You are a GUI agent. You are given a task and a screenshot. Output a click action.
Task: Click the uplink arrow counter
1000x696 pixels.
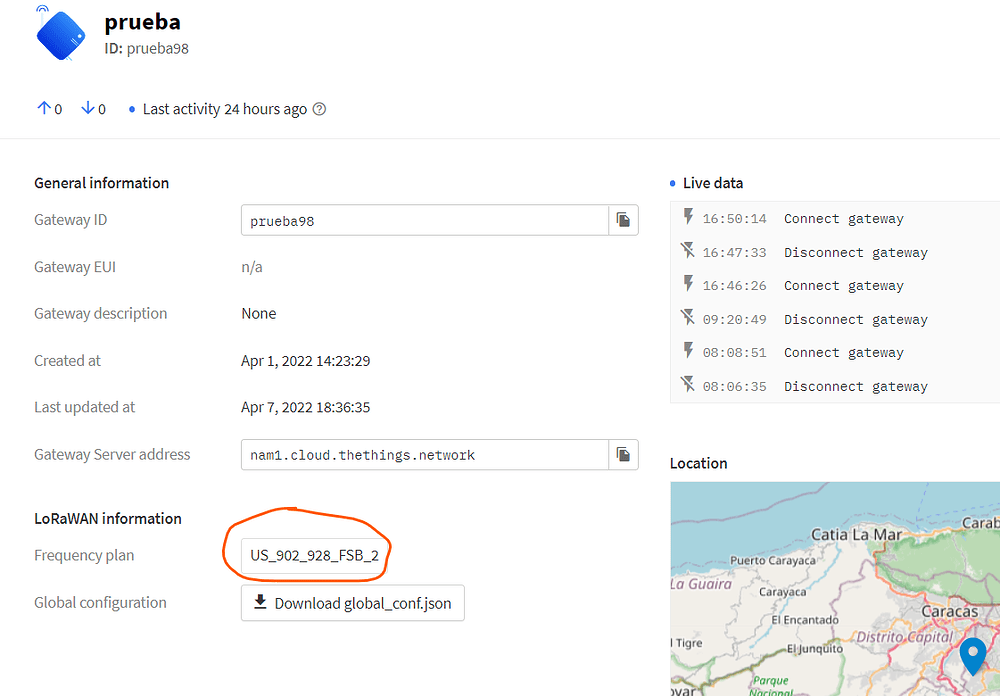point(49,109)
